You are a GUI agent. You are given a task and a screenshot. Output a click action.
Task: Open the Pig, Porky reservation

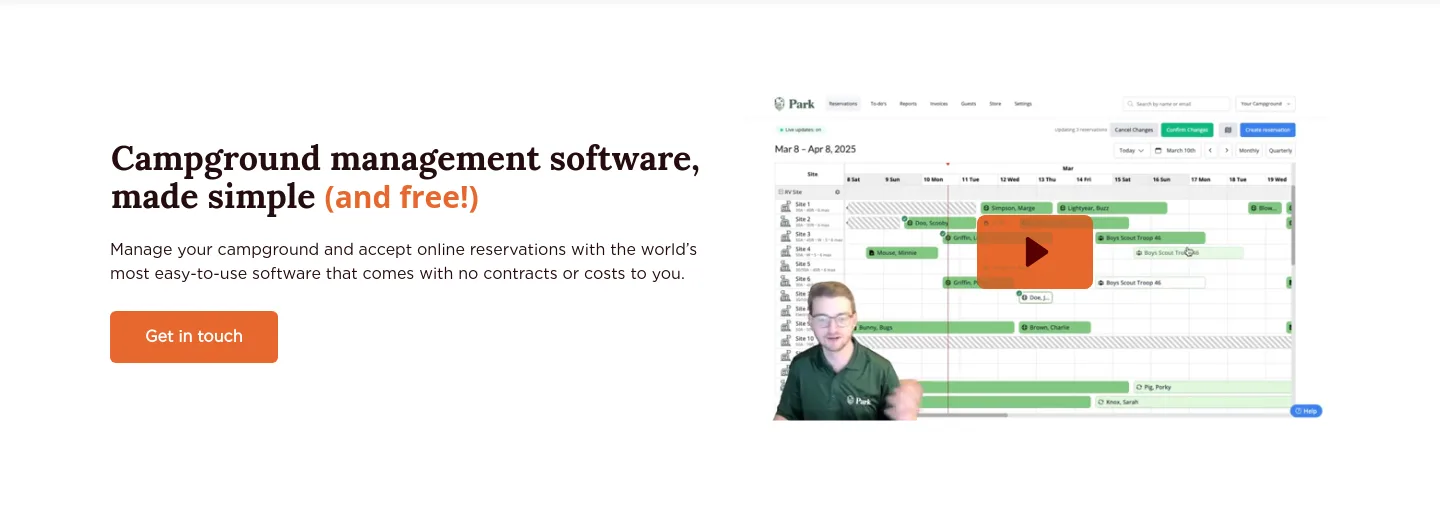1212,387
